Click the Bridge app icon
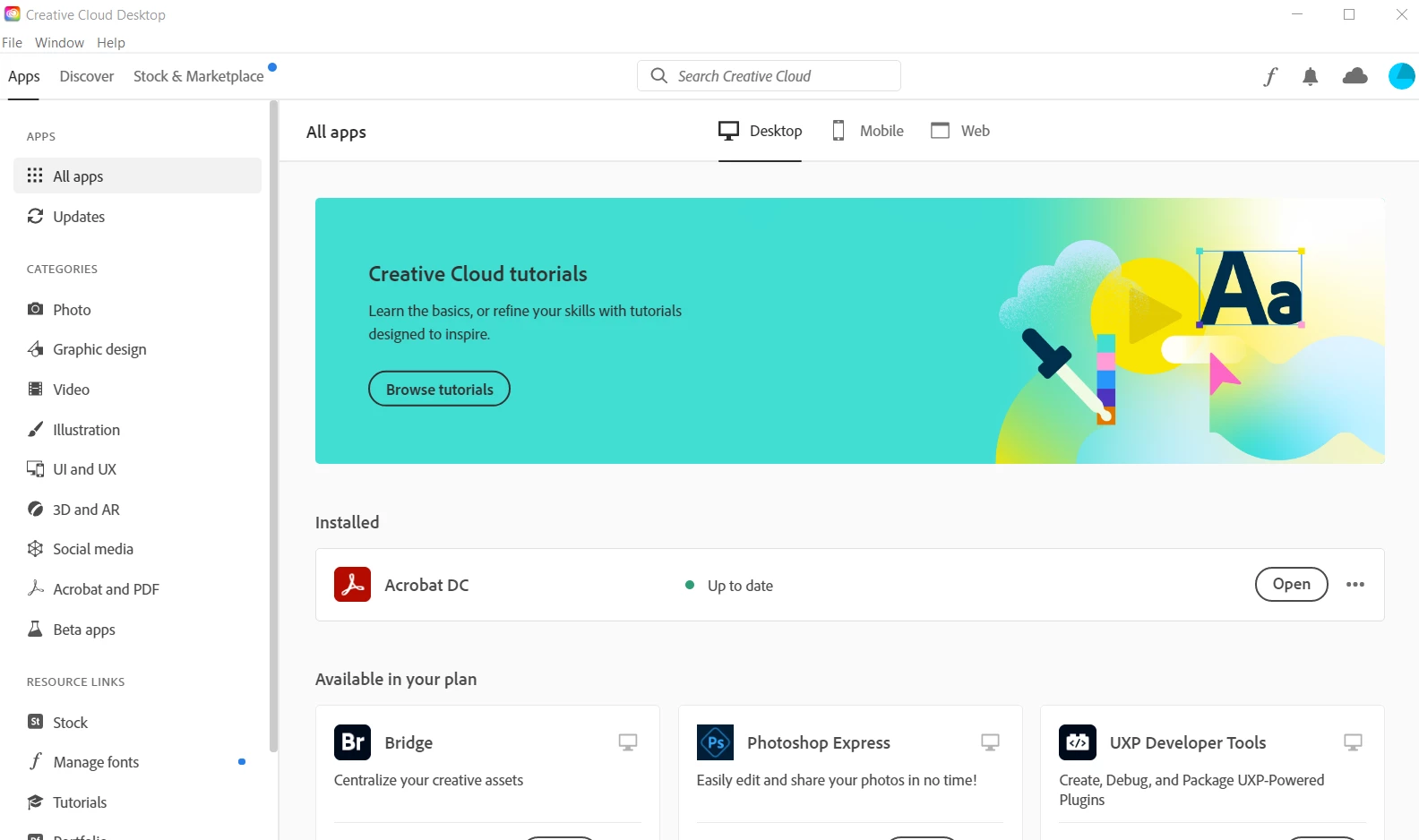The width and height of the screenshot is (1419, 840). [352, 742]
